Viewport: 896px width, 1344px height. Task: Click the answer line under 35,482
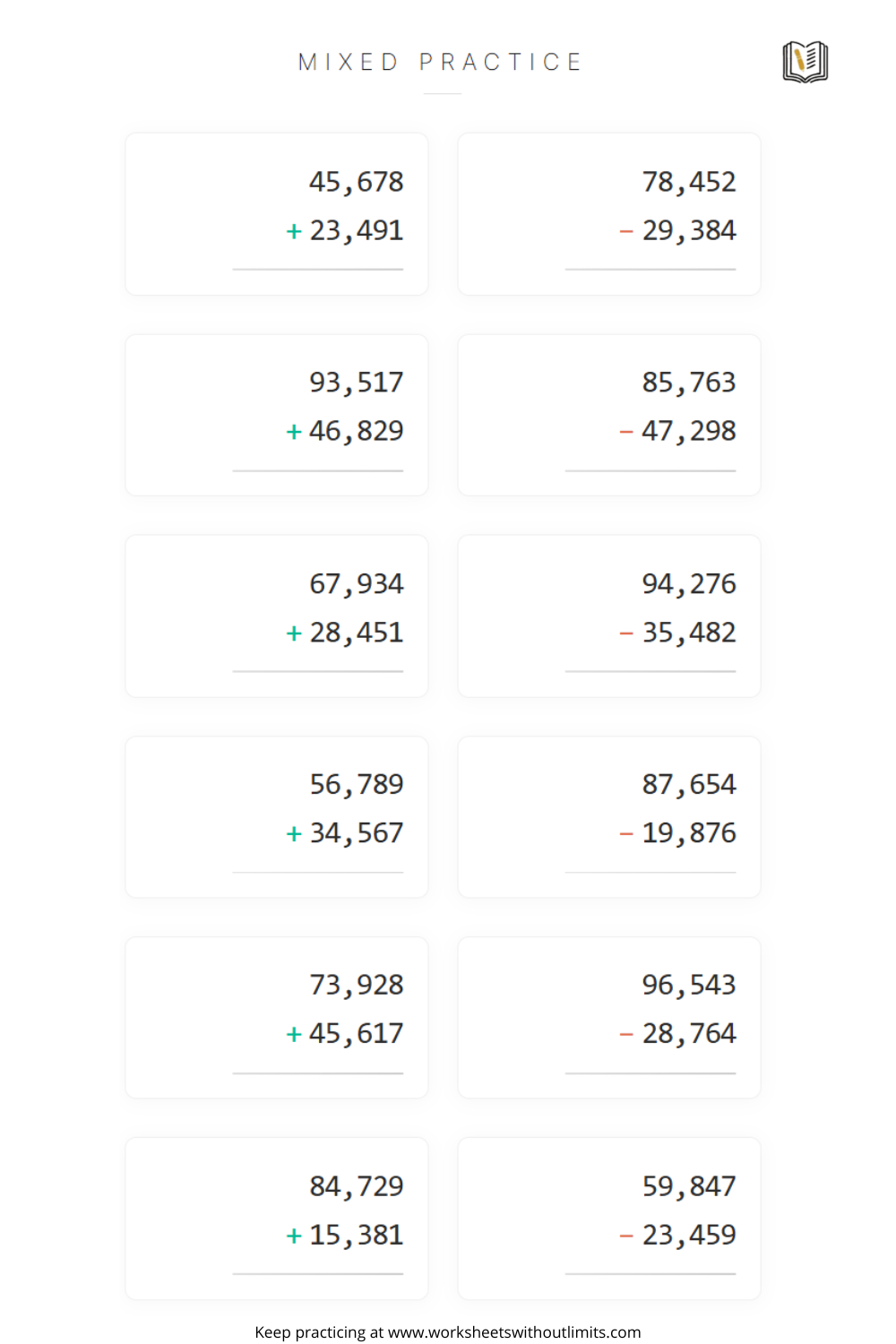pyautogui.click(x=650, y=671)
